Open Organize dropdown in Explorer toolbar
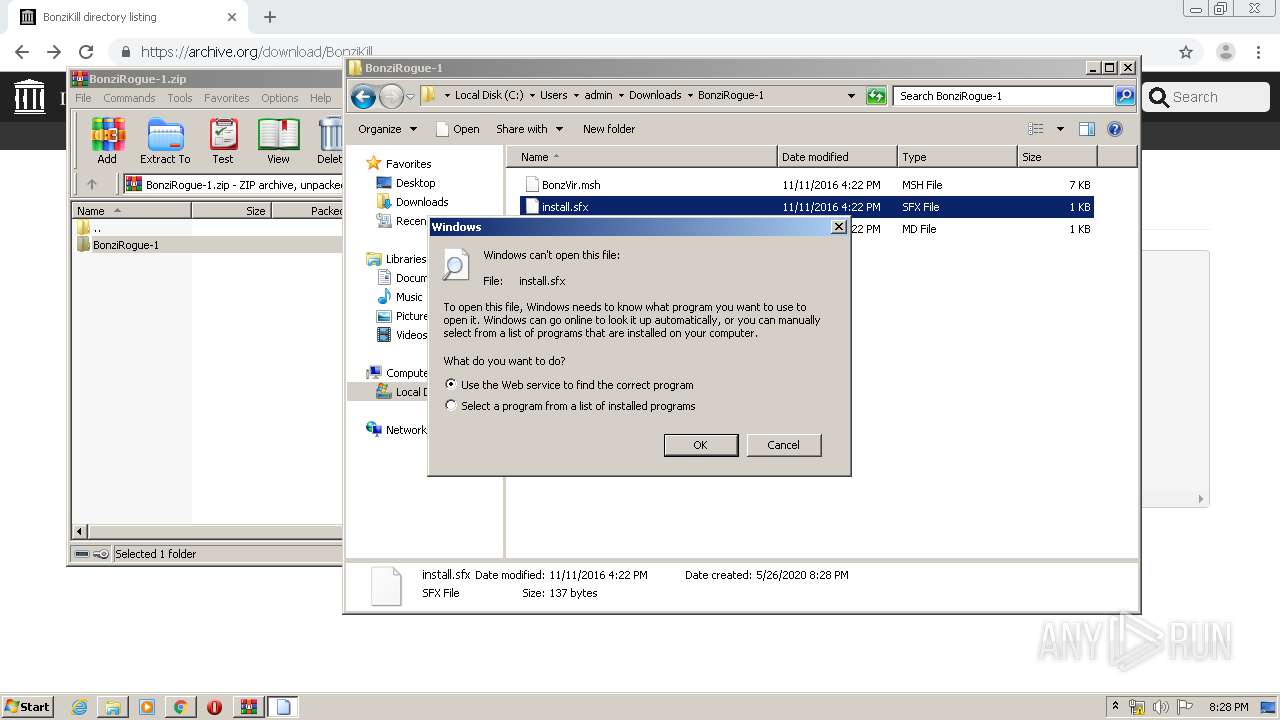The image size is (1280, 720). (387, 129)
